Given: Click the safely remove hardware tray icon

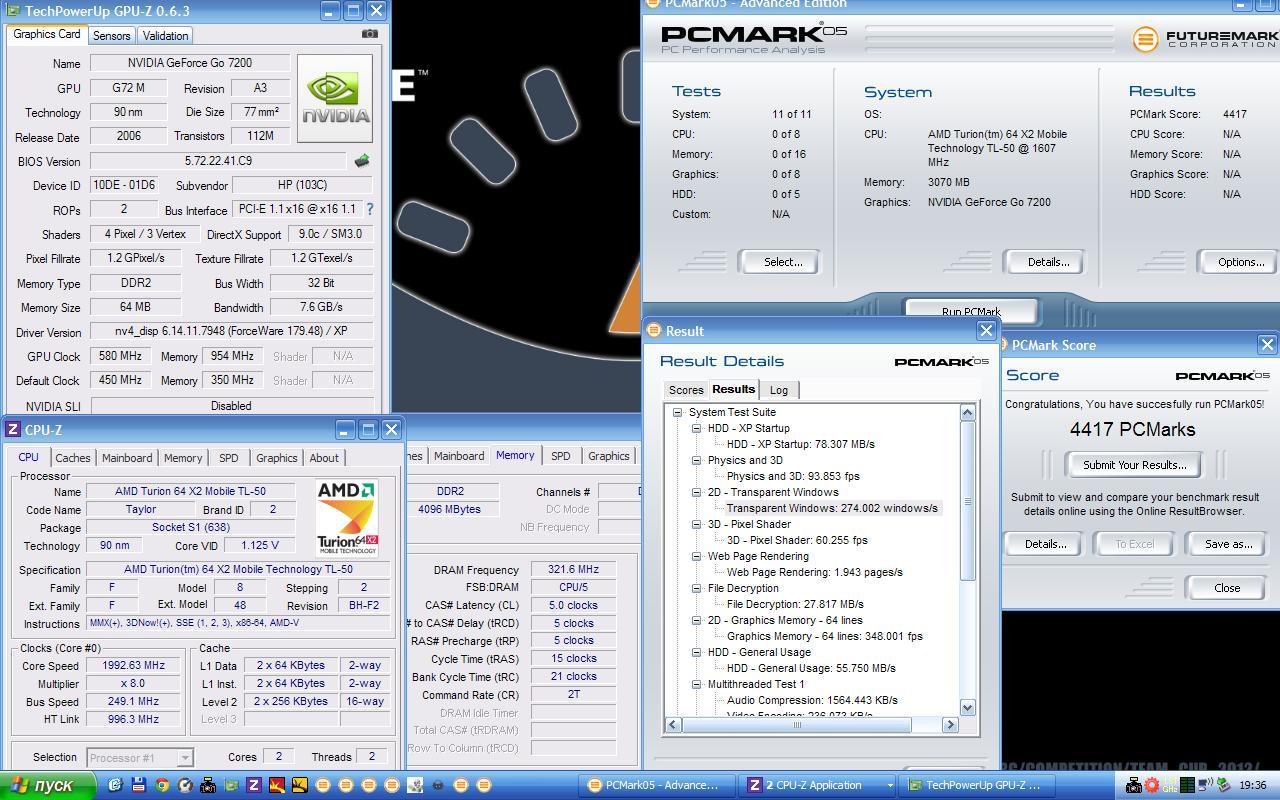Looking at the screenshot, I should tap(1223, 785).
